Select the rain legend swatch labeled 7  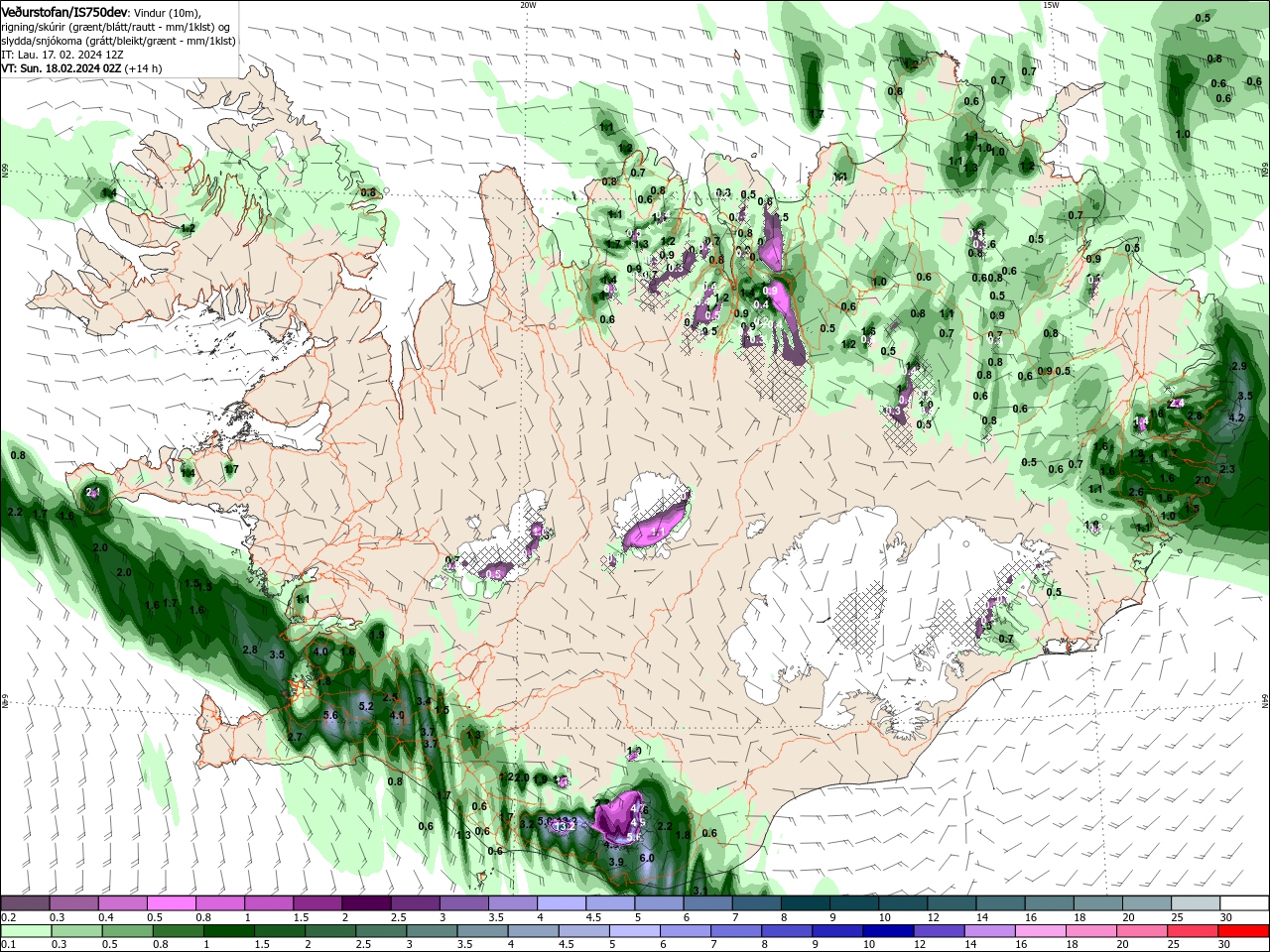point(736,931)
